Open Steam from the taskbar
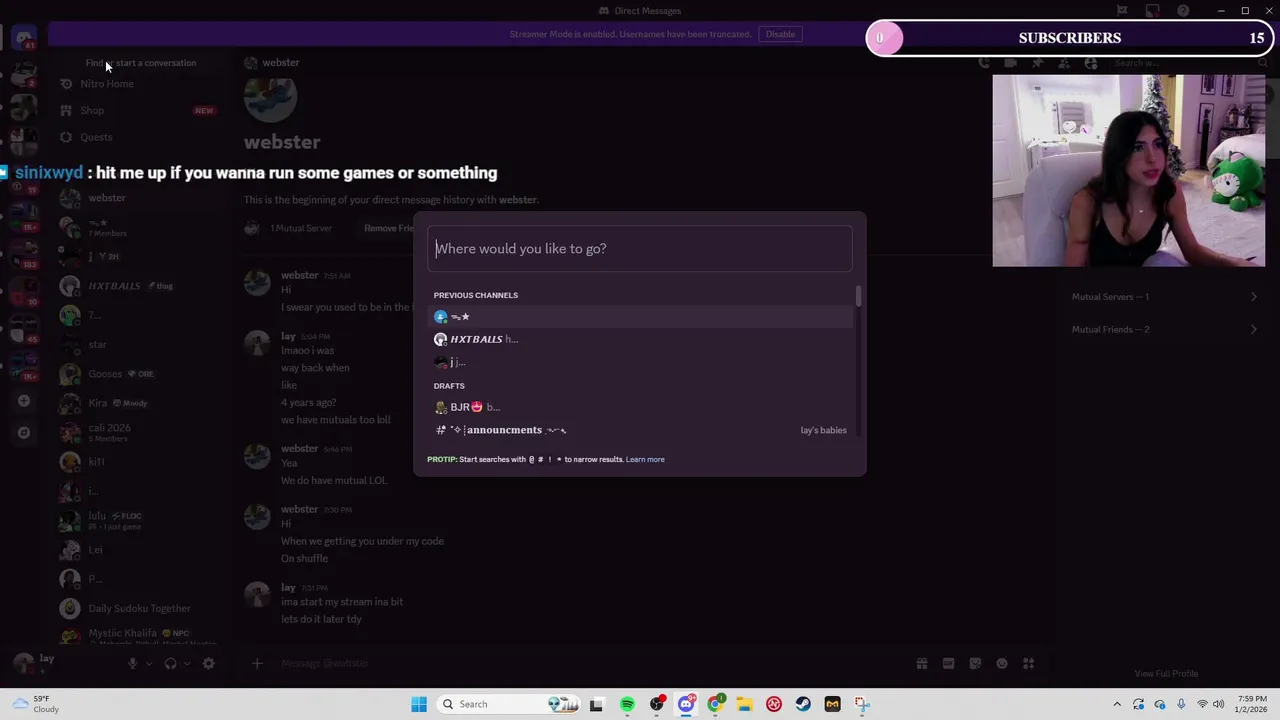1280x720 pixels. [x=803, y=704]
